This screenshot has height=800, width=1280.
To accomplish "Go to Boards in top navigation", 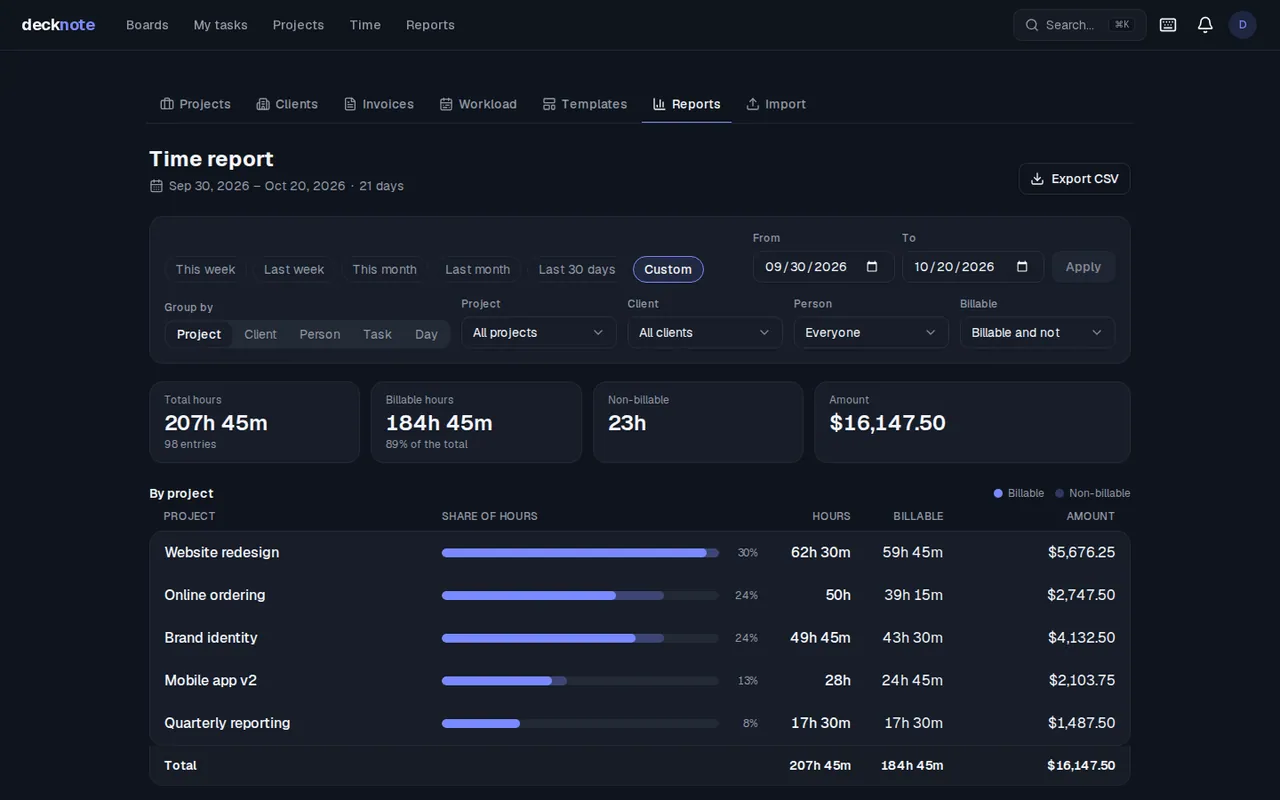I will [147, 25].
